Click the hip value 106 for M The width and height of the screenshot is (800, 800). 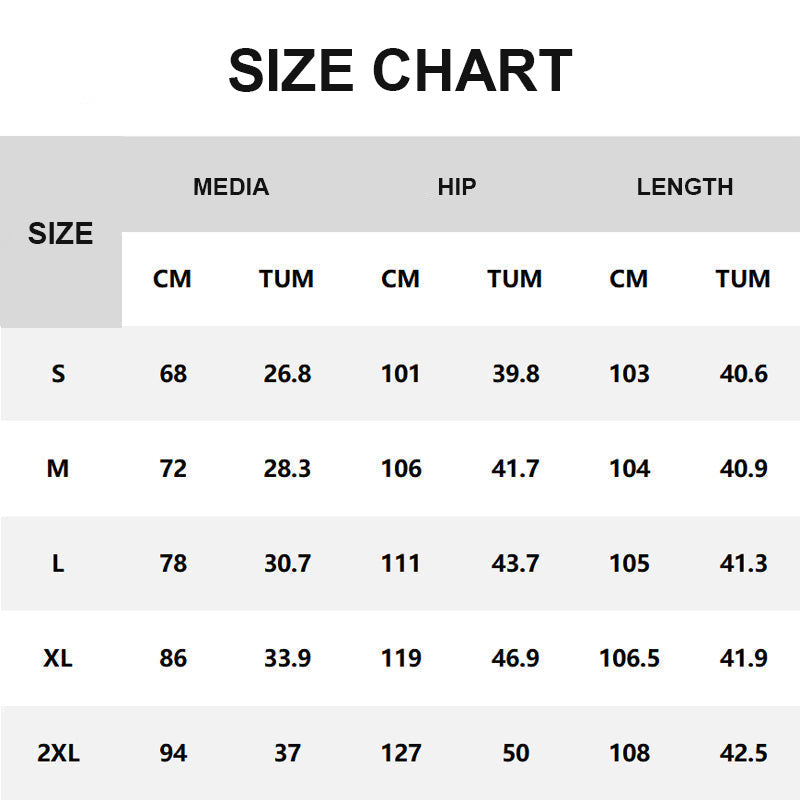pos(401,468)
